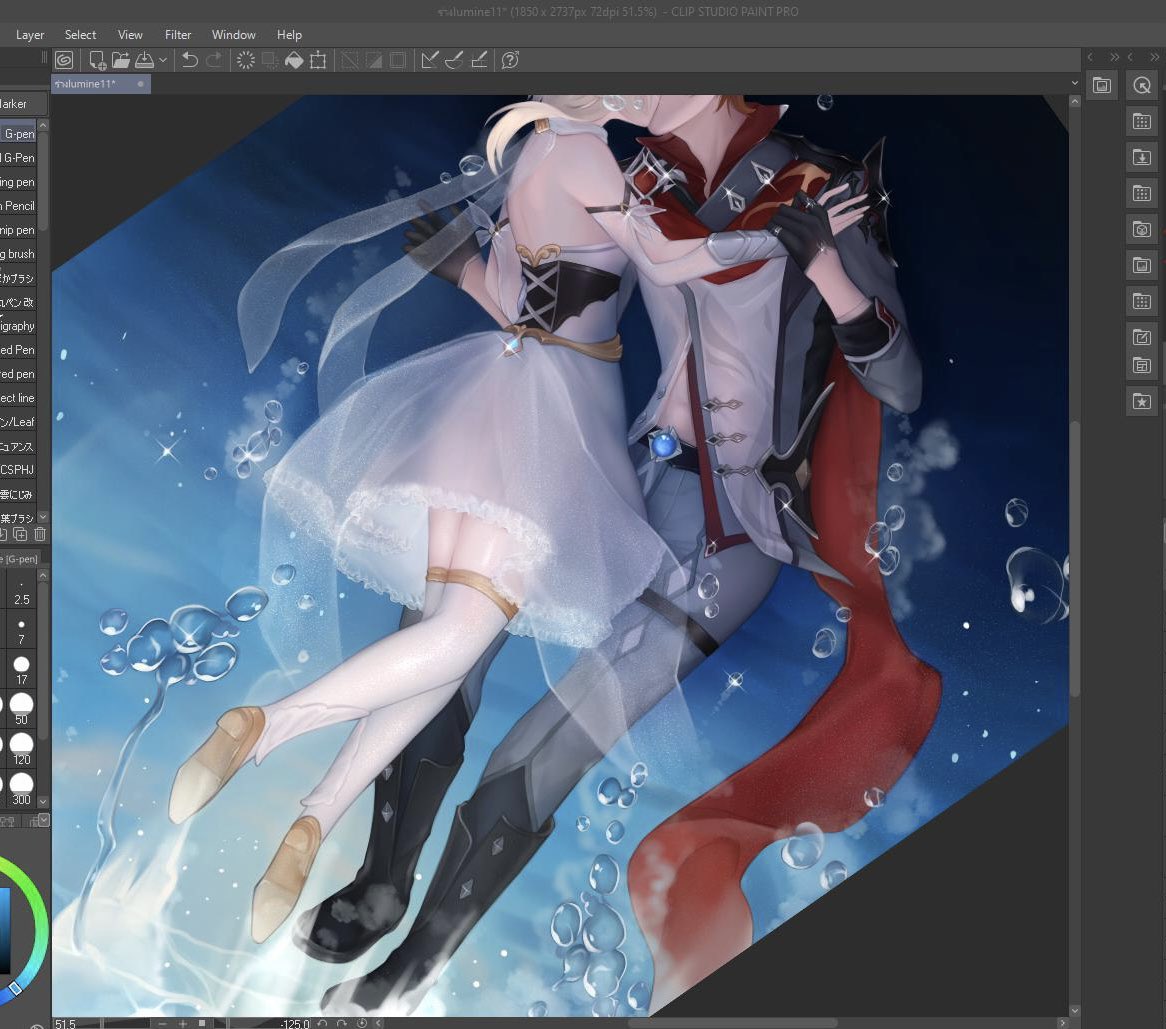Open the Filter menu

click(178, 35)
